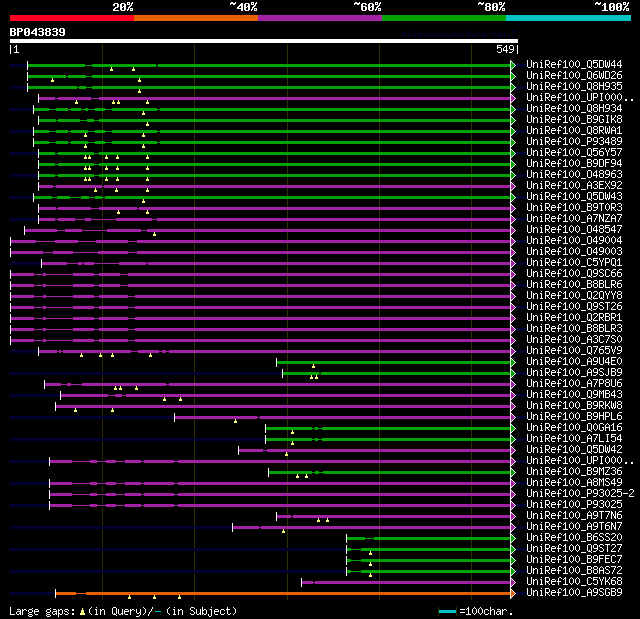The image size is (640, 619).
Task: Click the UniRef100_Q9ST27 subject label
Action: click(x=574, y=549)
